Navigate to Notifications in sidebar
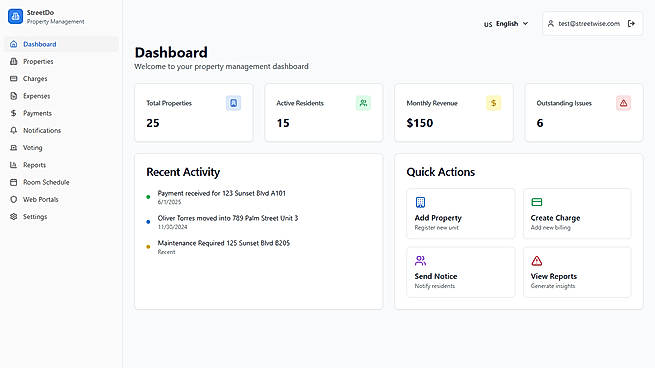Screen dimensions: 655x368 pyautogui.click(x=61, y=130)
